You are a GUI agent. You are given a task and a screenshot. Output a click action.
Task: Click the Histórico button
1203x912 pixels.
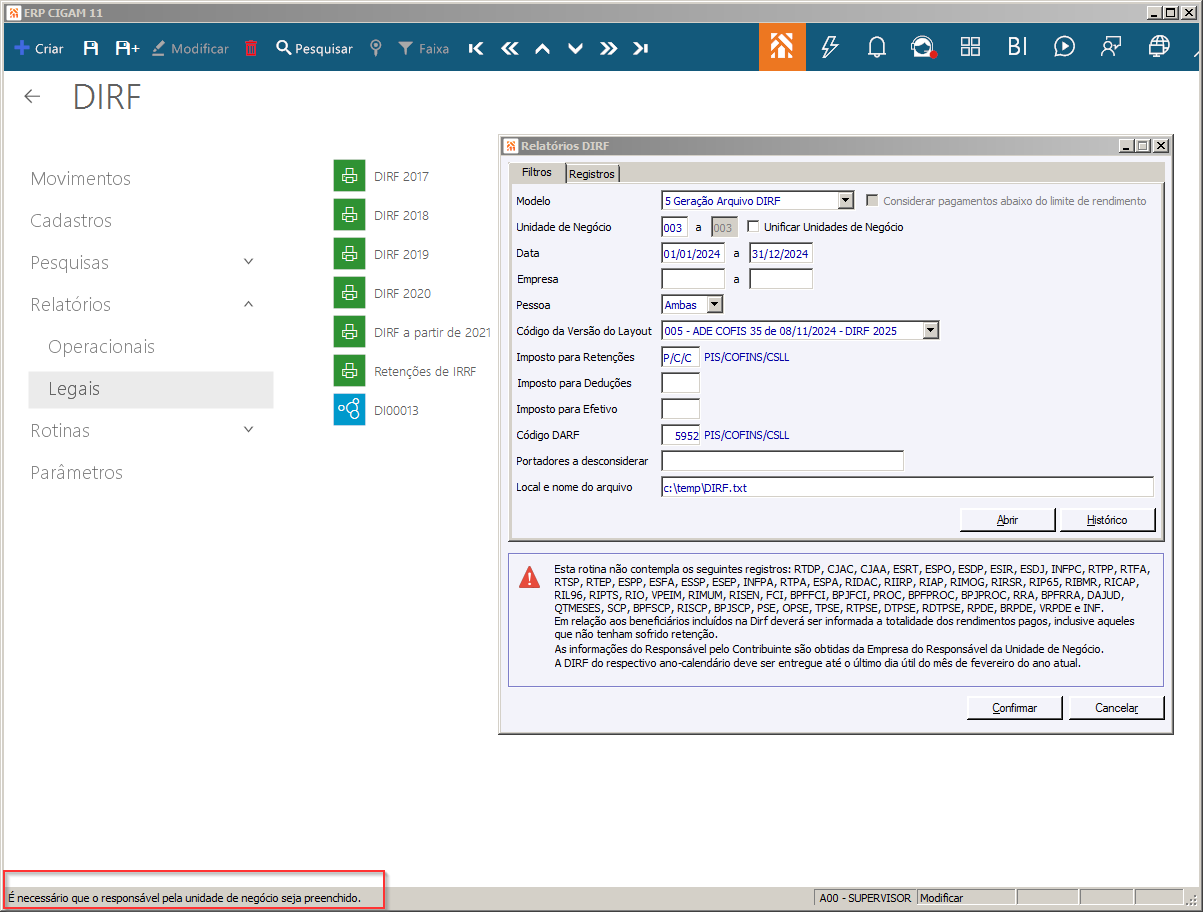(x=1108, y=520)
